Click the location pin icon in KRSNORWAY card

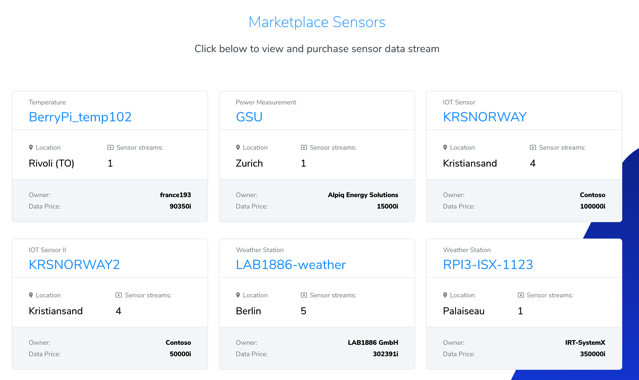445,147
